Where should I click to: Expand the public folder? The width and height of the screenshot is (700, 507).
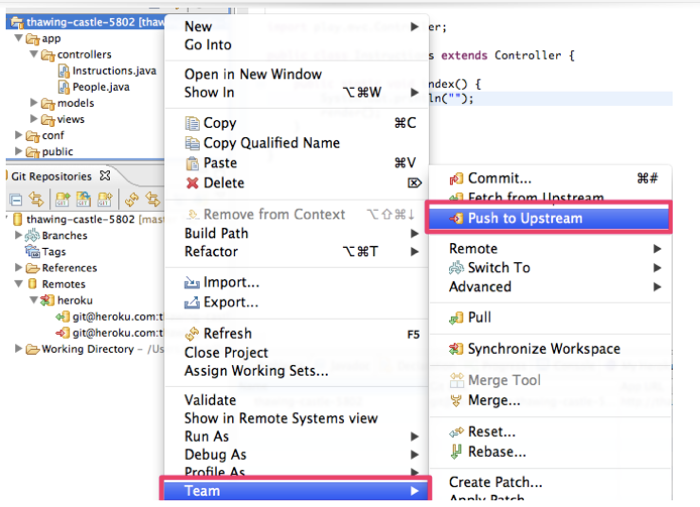click(18, 151)
